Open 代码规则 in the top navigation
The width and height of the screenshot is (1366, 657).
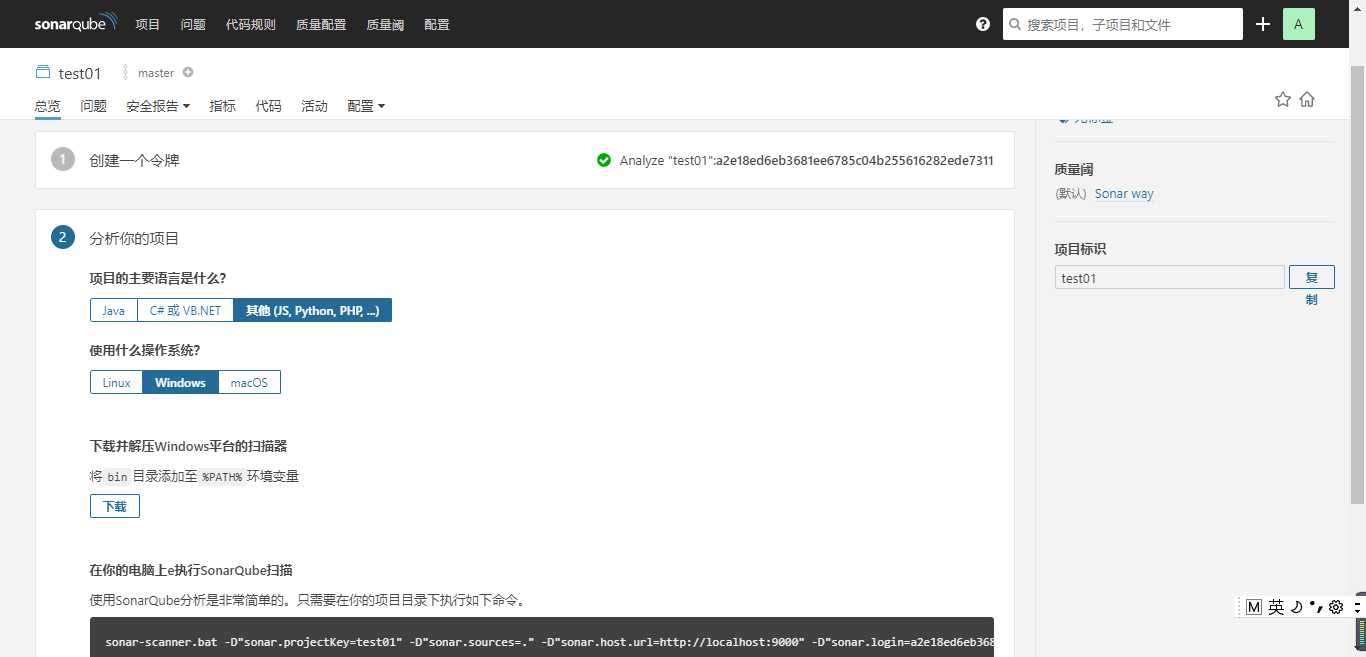click(x=251, y=24)
